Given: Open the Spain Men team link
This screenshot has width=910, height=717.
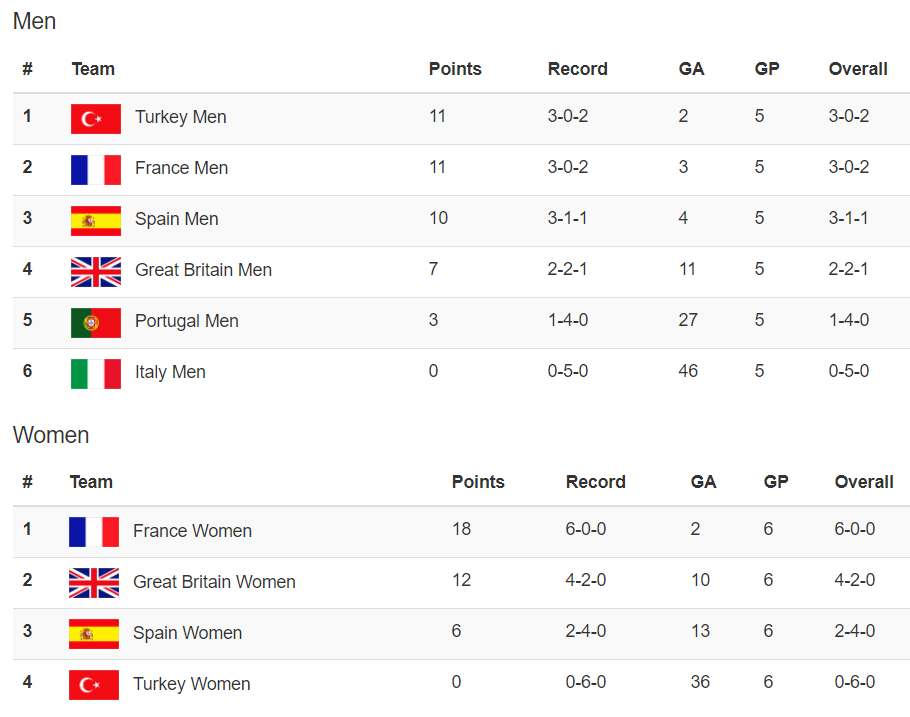Looking at the screenshot, I should tap(176, 219).
